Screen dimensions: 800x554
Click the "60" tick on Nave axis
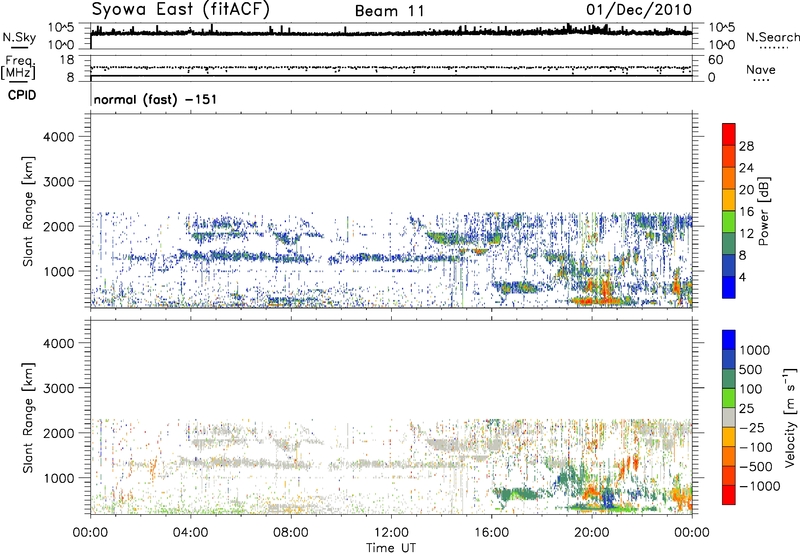tap(715, 60)
